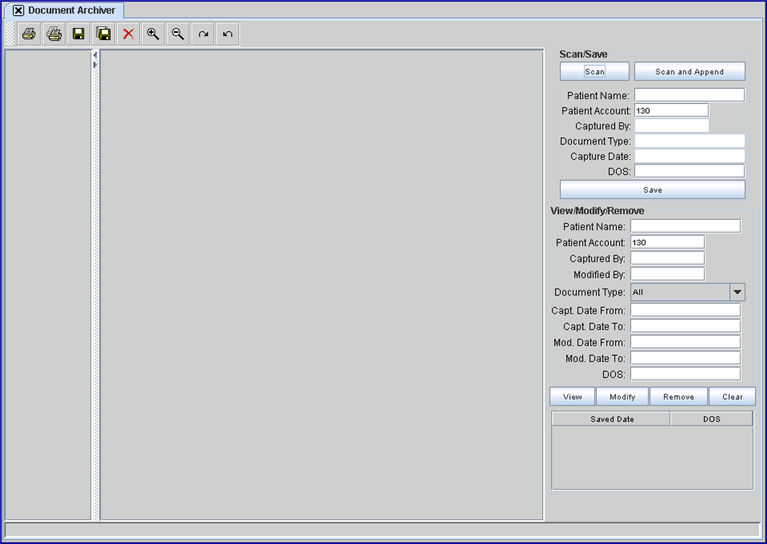767x544 pixels.
Task: Sort results by DOS column header
Action: pyautogui.click(x=711, y=419)
